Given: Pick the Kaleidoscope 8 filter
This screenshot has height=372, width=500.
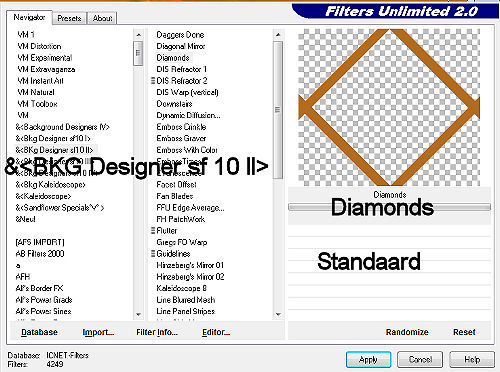Looking at the screenshot, I should tap(181, 288).
